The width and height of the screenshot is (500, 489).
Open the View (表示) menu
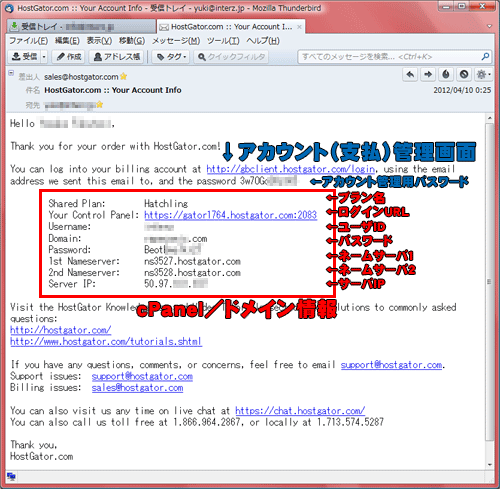99,41
